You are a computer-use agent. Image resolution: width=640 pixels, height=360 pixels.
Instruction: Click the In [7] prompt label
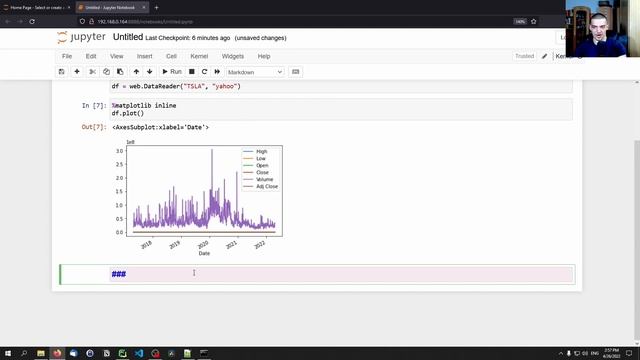pos(94,106)
